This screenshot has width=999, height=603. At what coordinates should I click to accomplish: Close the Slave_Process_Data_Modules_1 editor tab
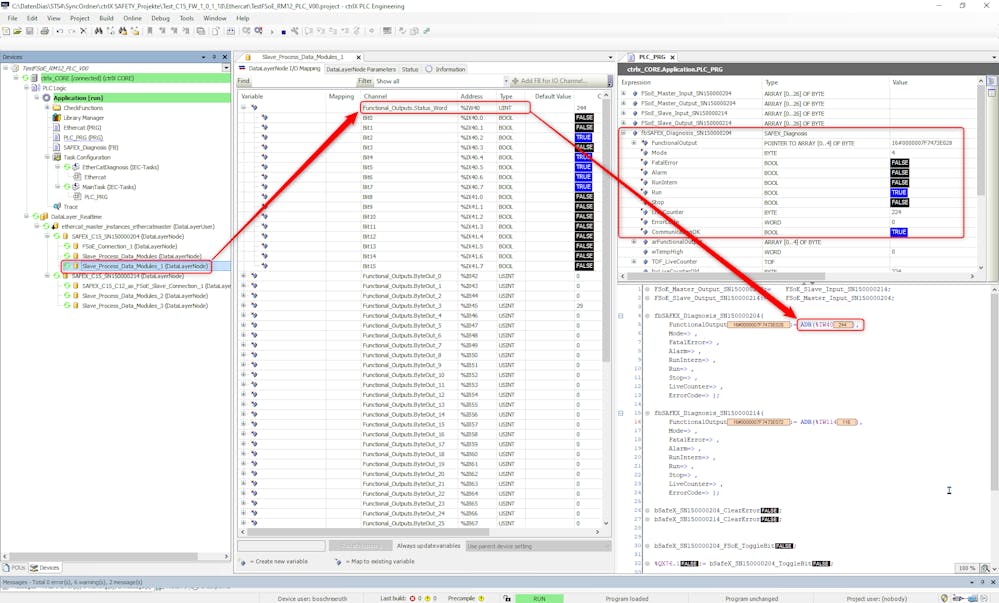tap(358, 57)
